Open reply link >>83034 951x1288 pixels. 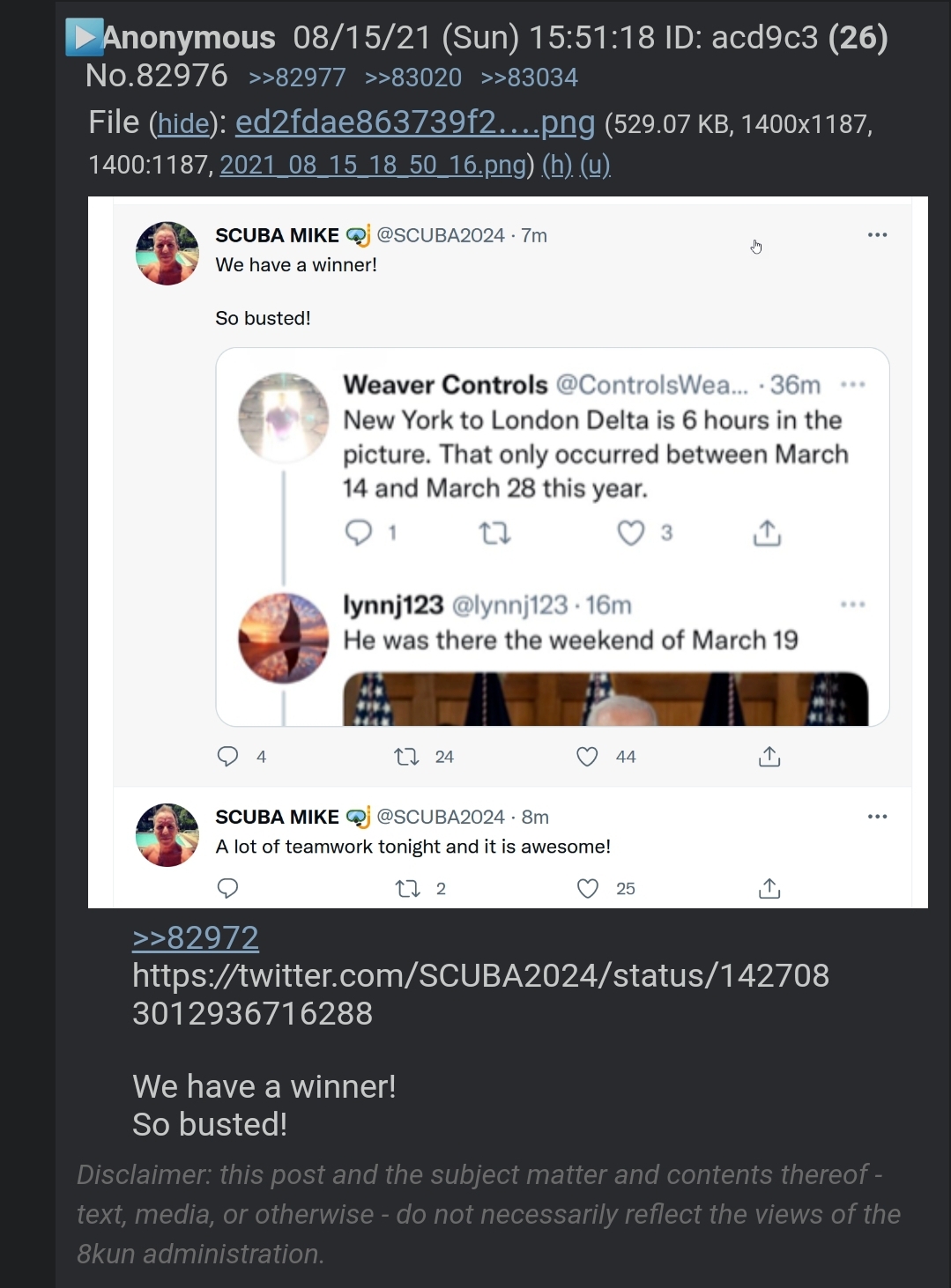530,78
